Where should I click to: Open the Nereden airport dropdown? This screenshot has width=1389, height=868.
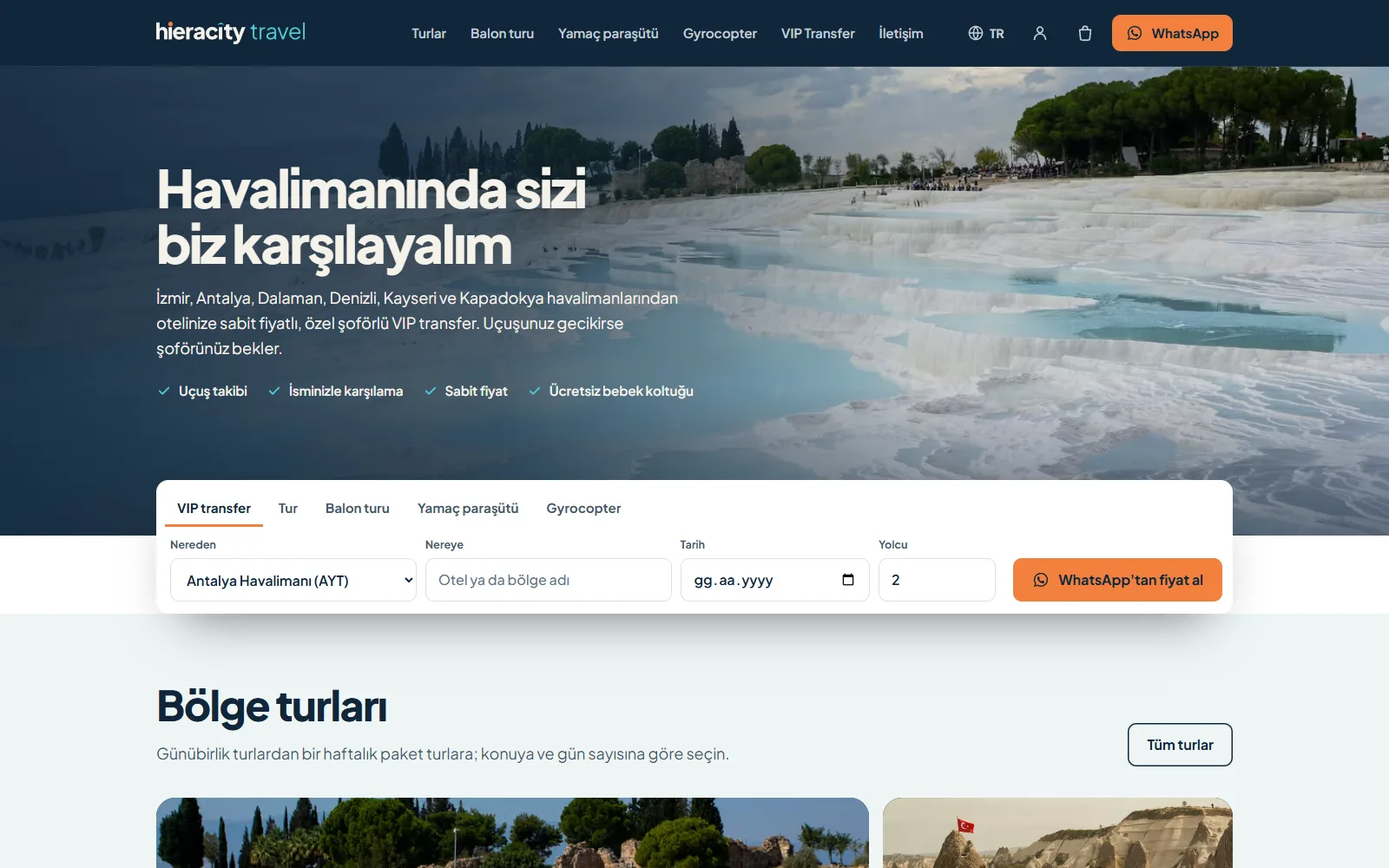(293, 580)
